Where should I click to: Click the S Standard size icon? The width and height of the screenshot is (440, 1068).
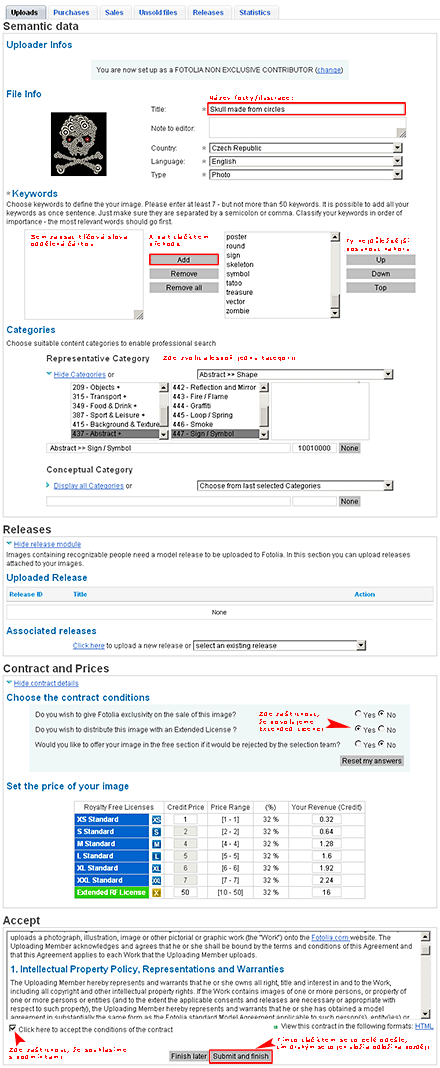click(x=157, y=832)
